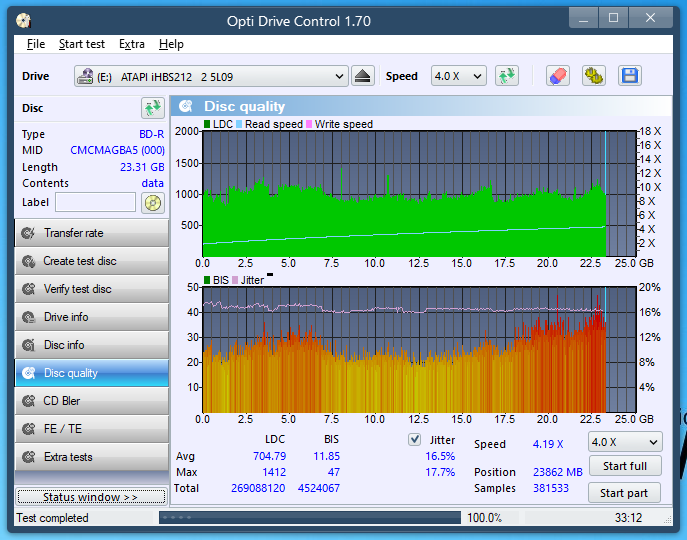Open the File menu
Viewport: 687px width, 540px height.
(36, 44)
